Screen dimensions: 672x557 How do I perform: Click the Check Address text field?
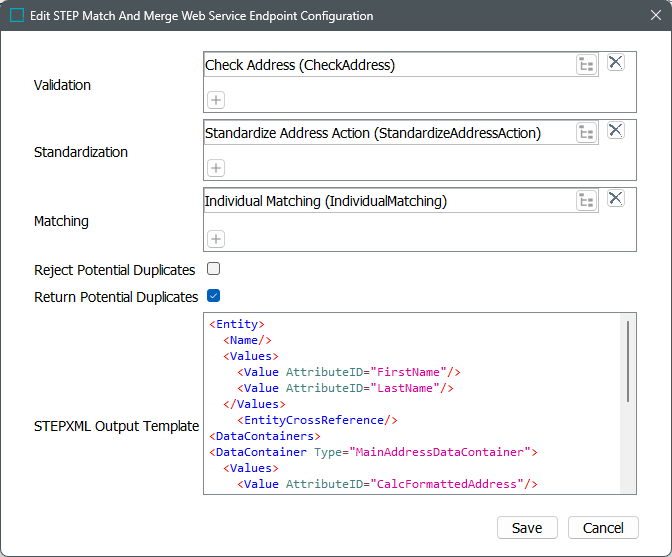pyautogui.click(x=386, y=65)
